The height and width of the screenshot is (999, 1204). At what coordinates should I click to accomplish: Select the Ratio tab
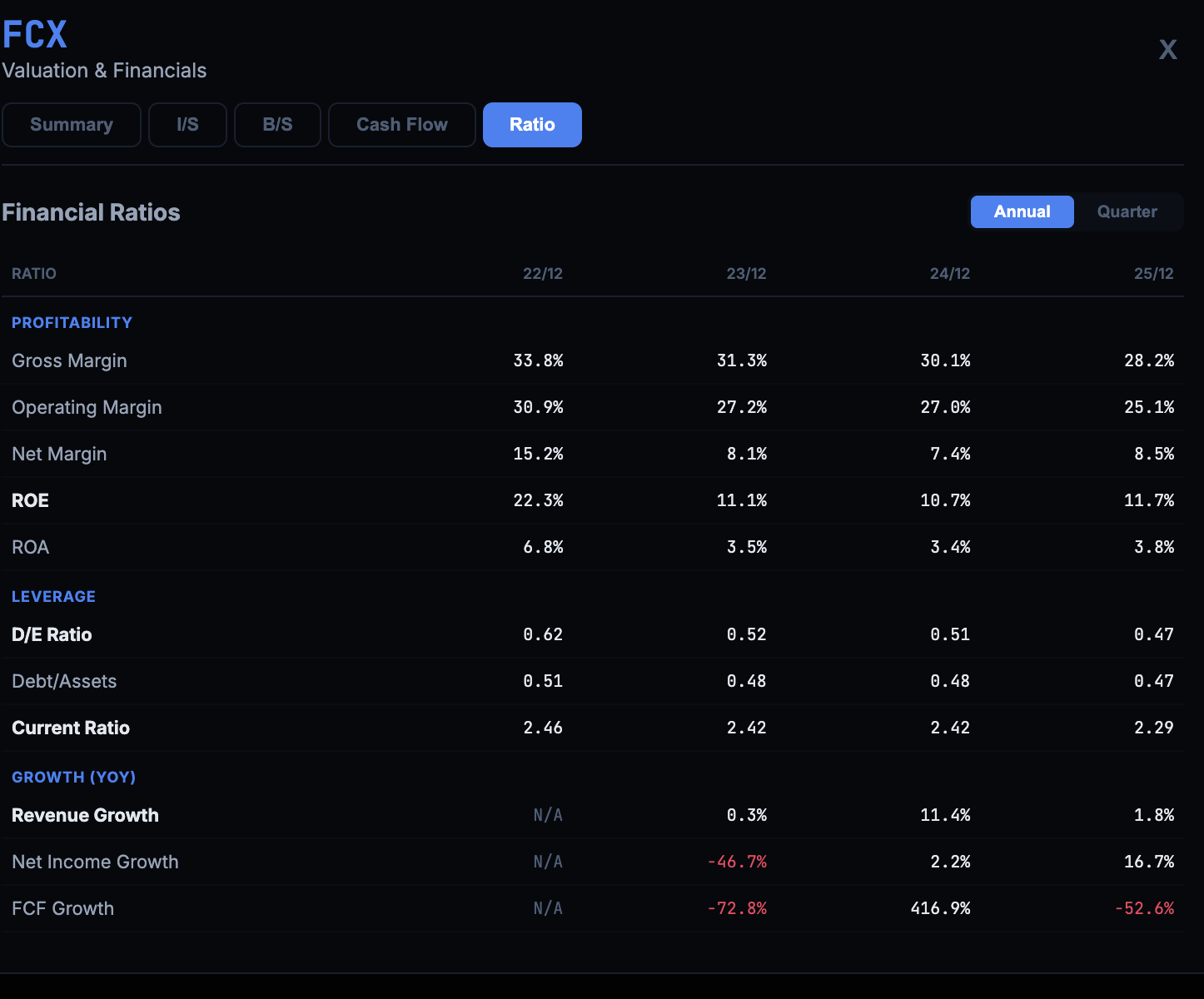[x=532, y=125]
